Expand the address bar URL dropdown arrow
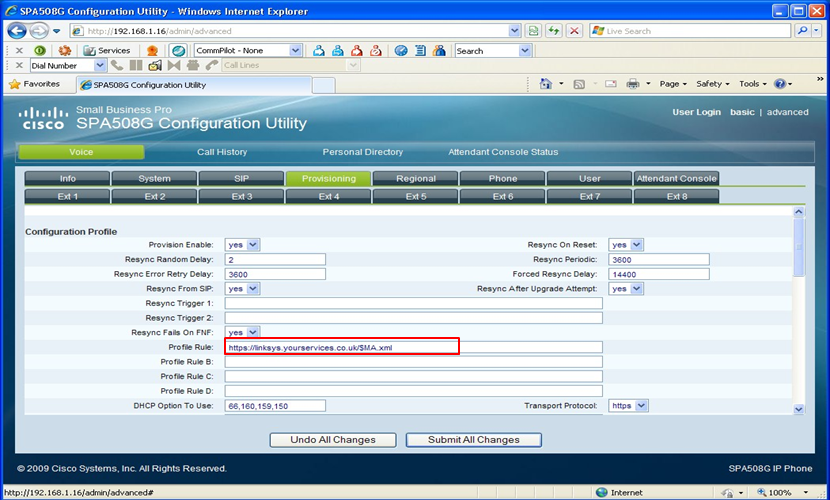 coord(514,31)
